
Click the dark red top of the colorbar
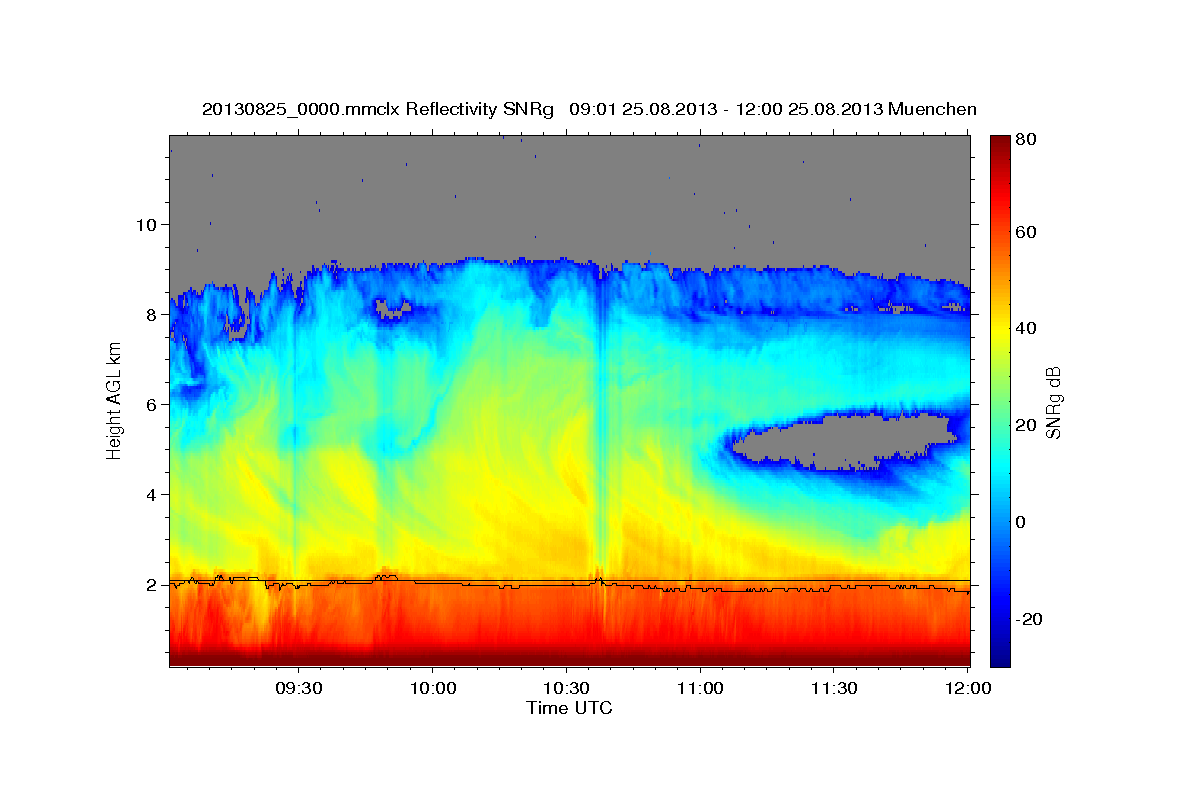tap(999, 145)
